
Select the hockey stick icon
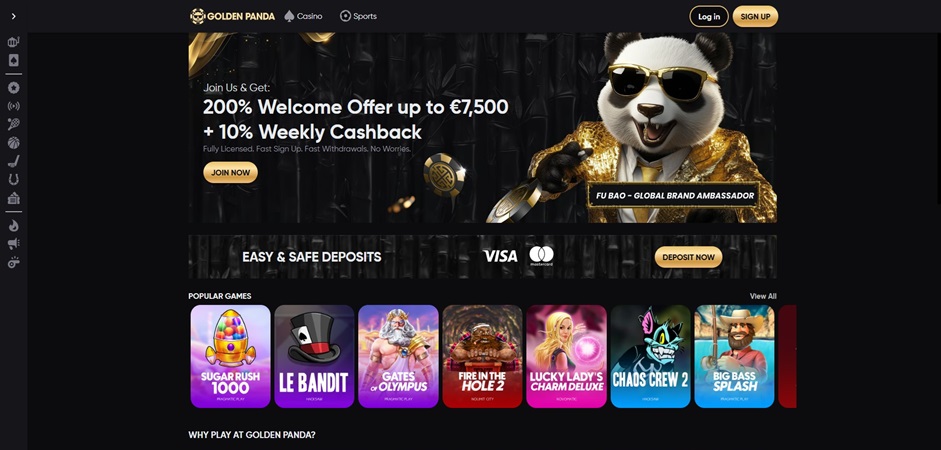[x=13, y=161]
